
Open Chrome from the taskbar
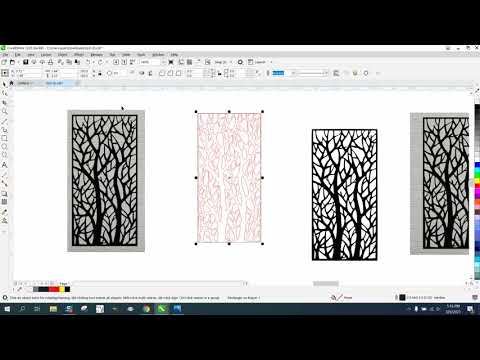tap(146, 309)
